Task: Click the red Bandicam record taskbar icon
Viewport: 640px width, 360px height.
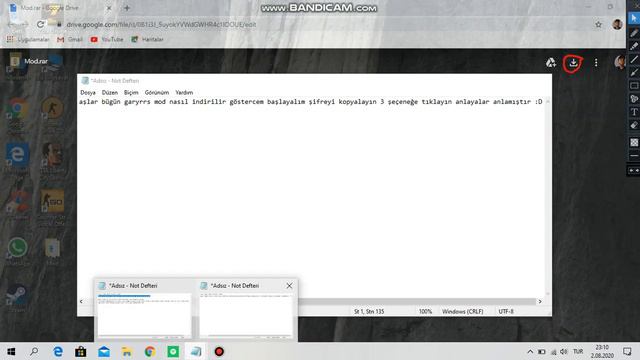Action: (219, 351)
